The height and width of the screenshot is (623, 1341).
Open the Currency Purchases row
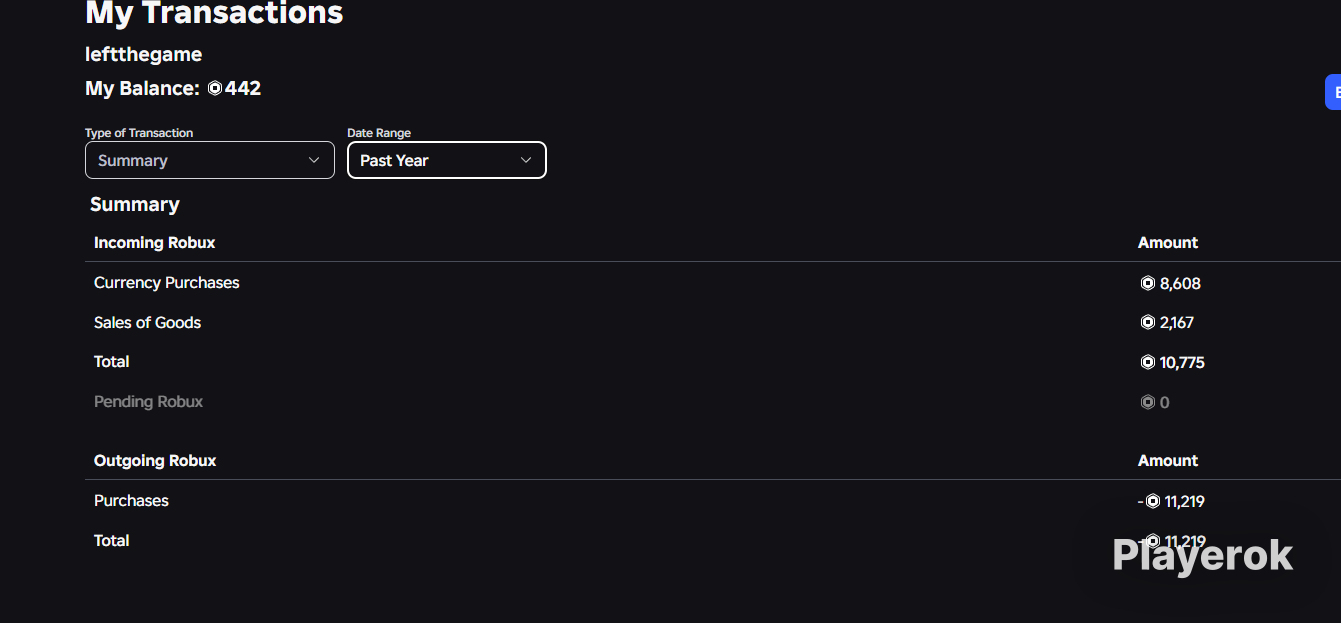(x=713, y=283)
